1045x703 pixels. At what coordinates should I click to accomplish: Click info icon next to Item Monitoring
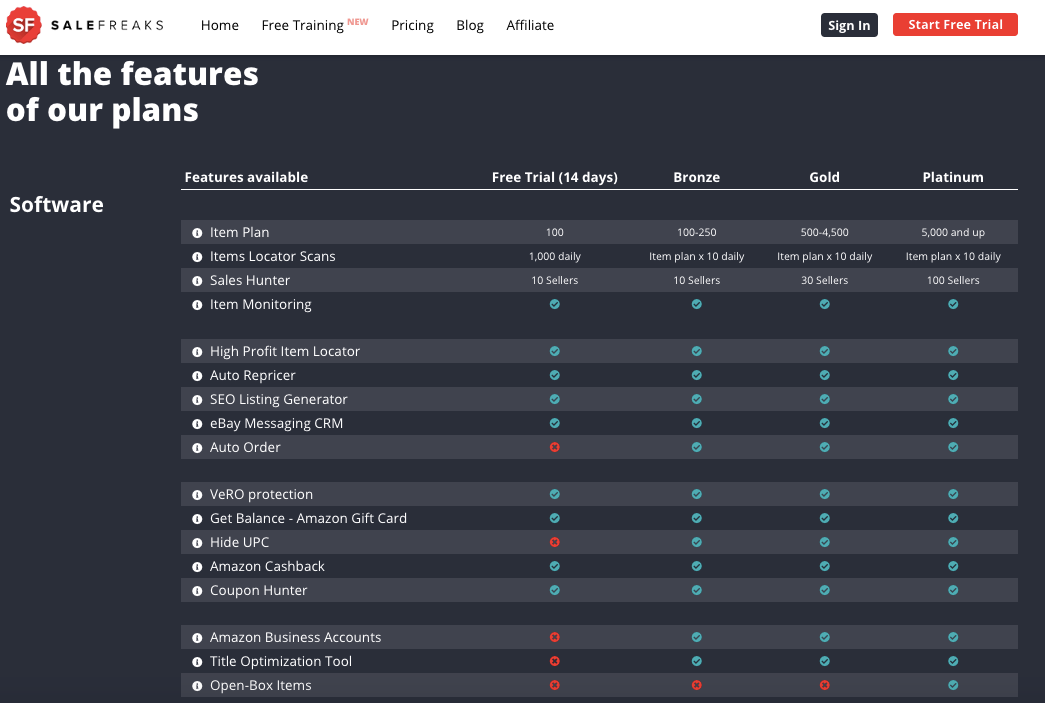(x=197, y=305)
